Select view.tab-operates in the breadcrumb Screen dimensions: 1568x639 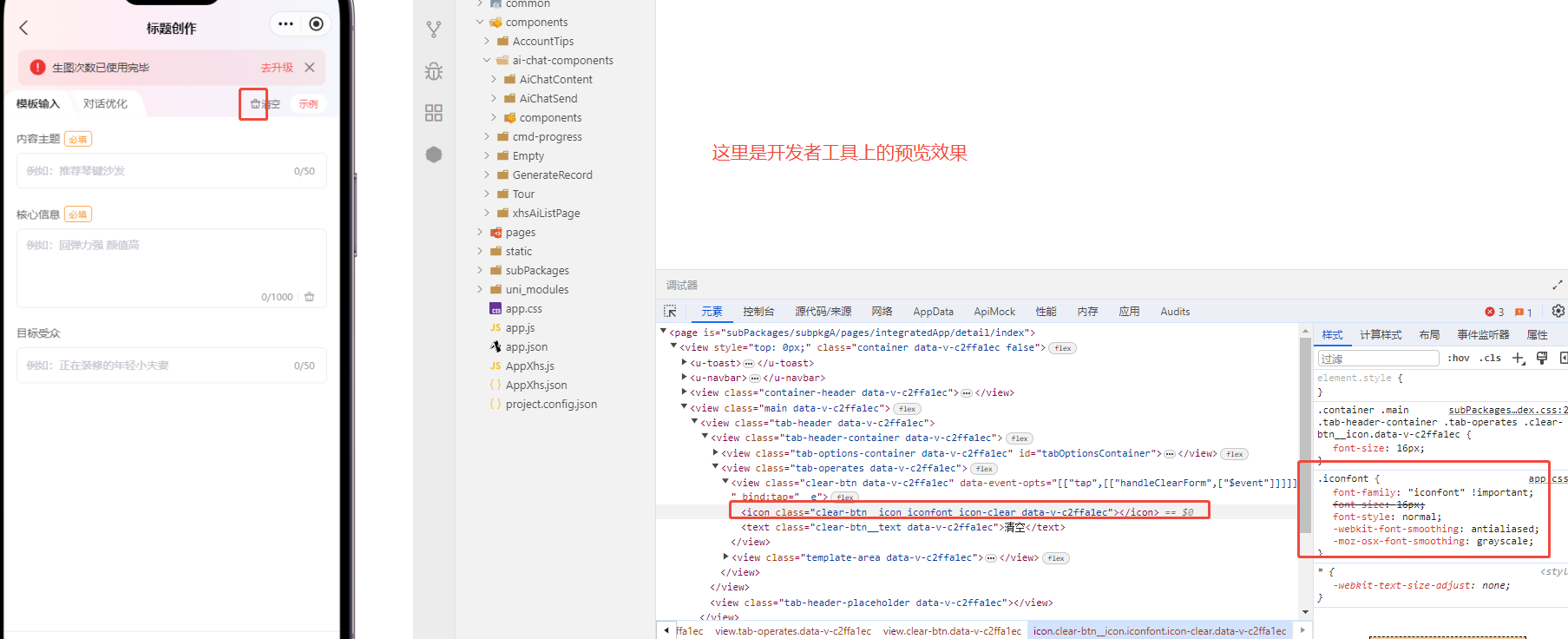click(x=793, y=631)
